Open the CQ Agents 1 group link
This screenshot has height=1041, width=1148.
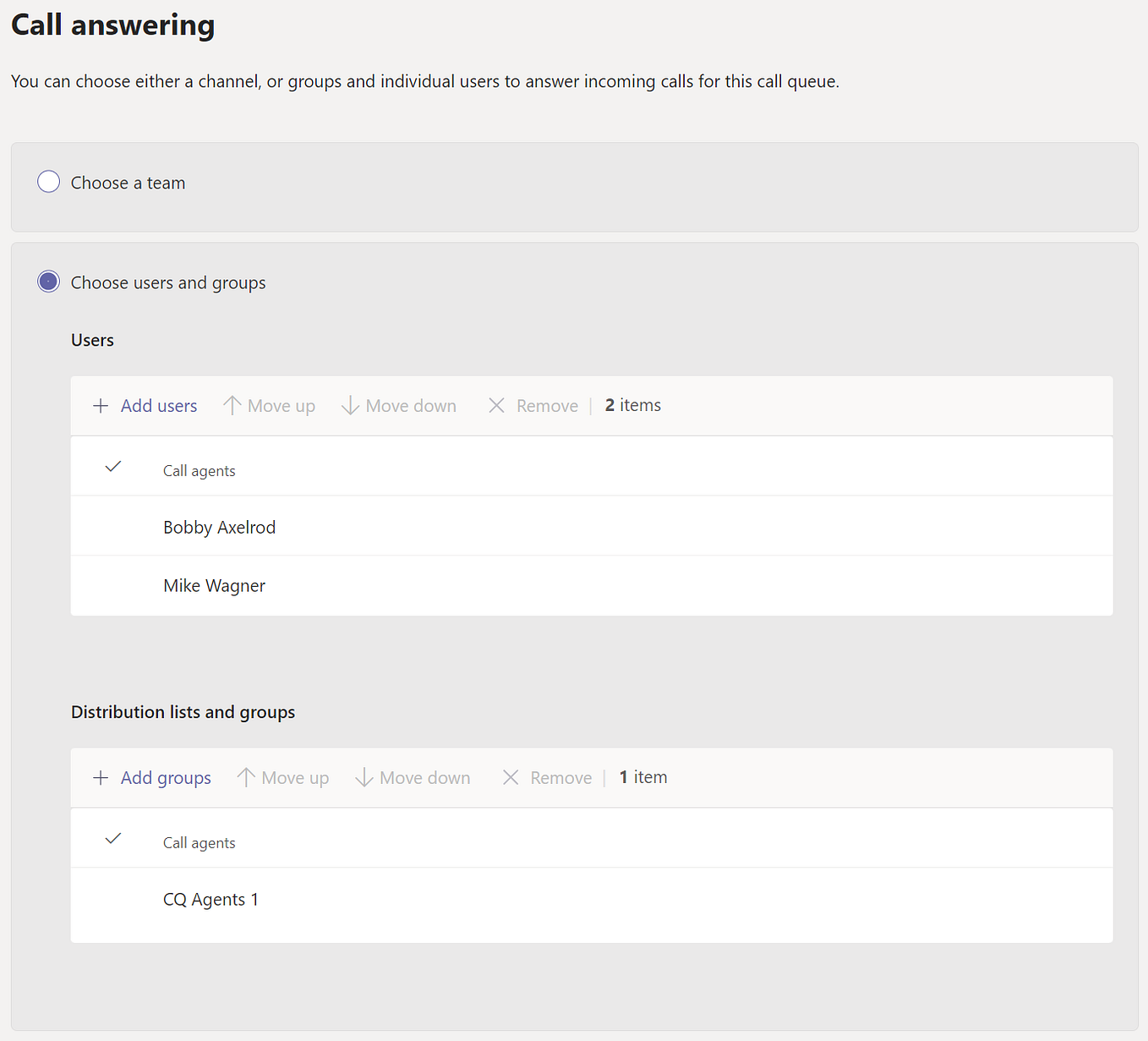click(x=210, y=899)
